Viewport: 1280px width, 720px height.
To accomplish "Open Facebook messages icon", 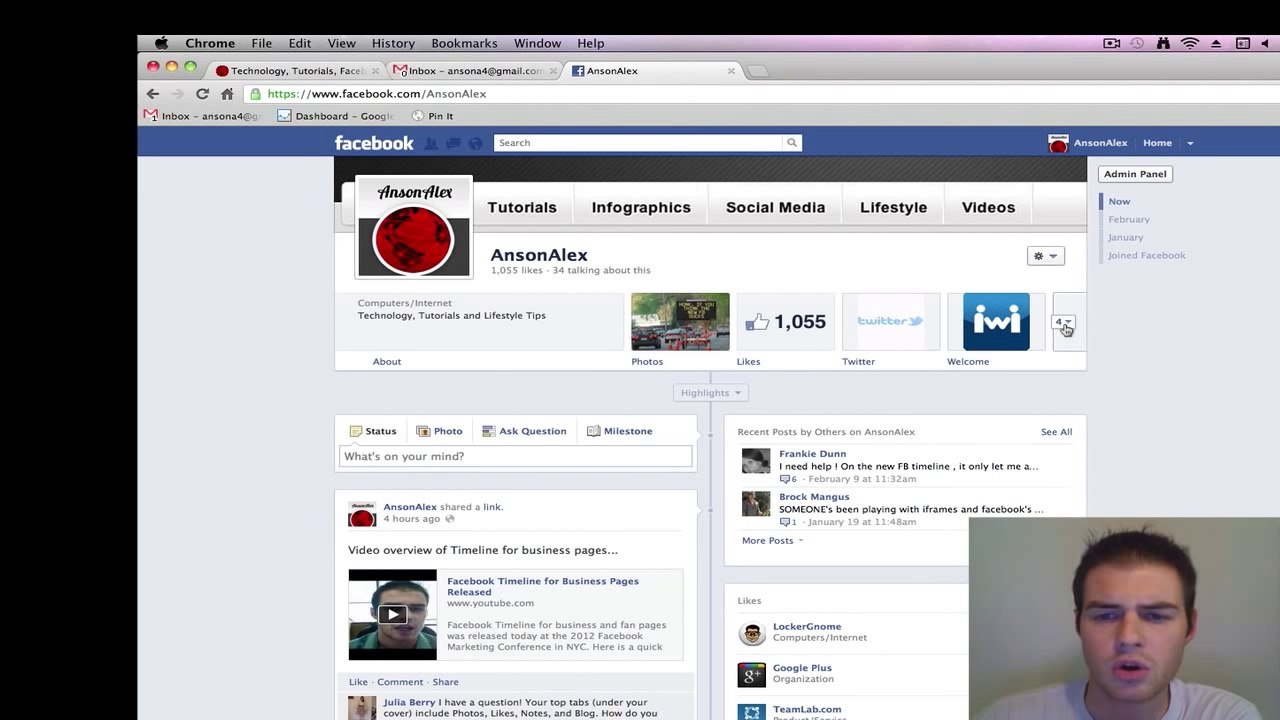I will pyautogui.click(x=453, y=143).
